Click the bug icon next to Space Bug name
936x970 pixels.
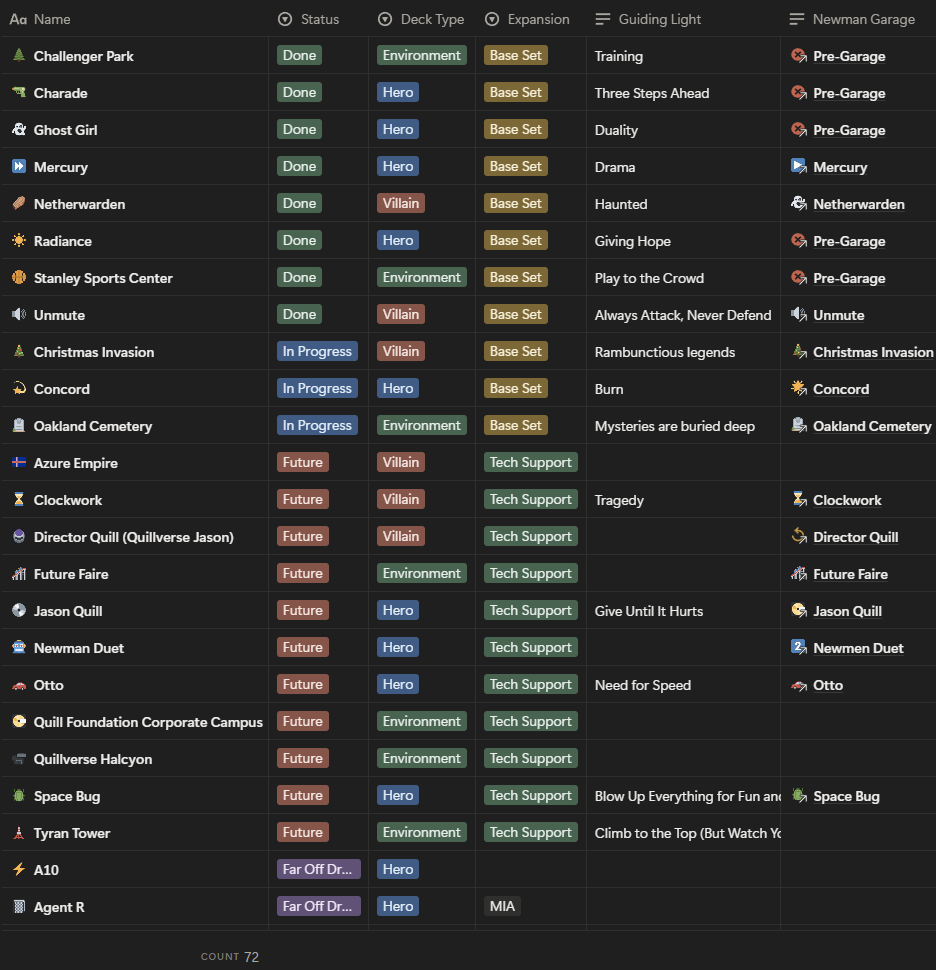pyautogui.click(x=18, y=796)
